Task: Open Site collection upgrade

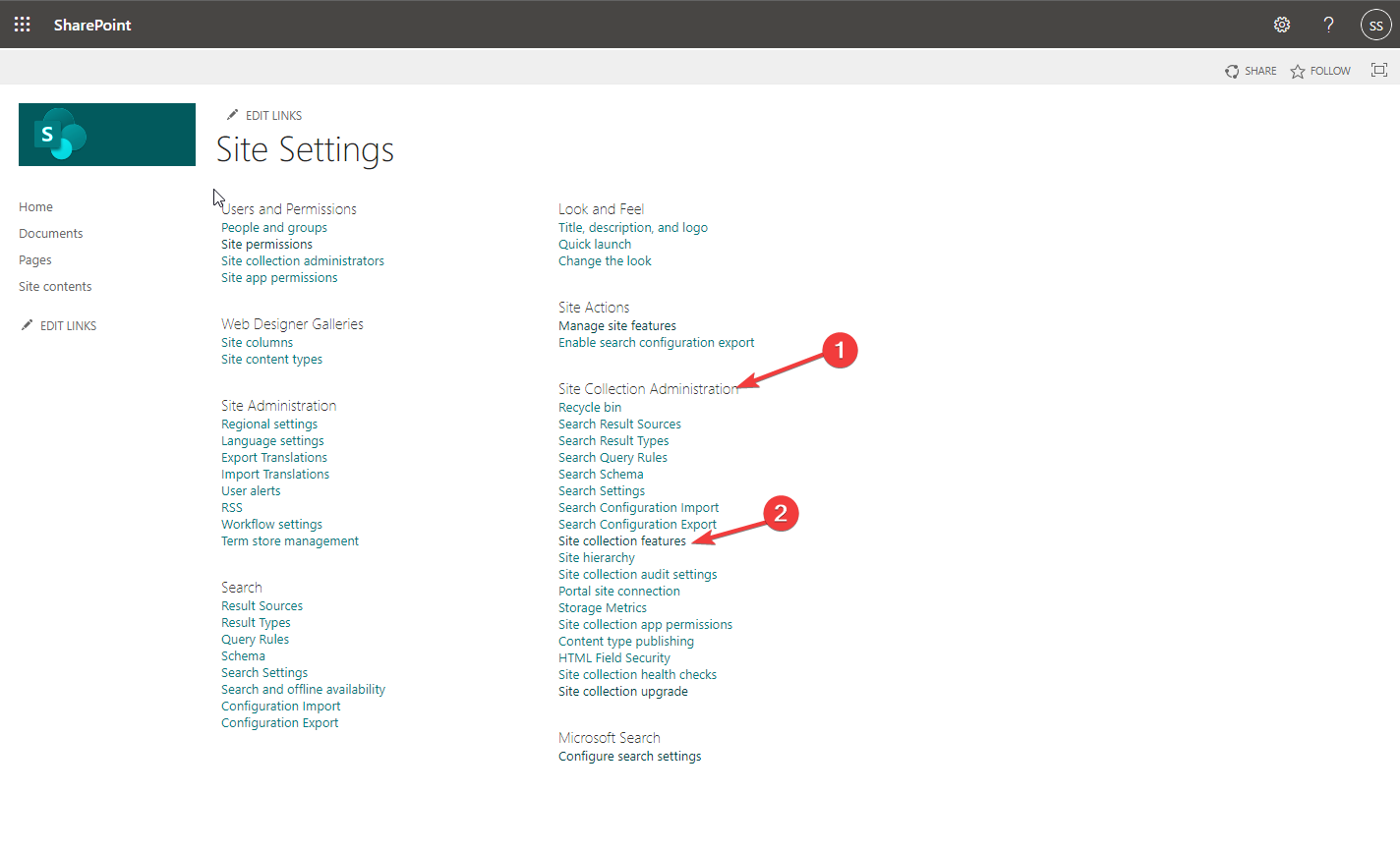Action: coord(623,691)
